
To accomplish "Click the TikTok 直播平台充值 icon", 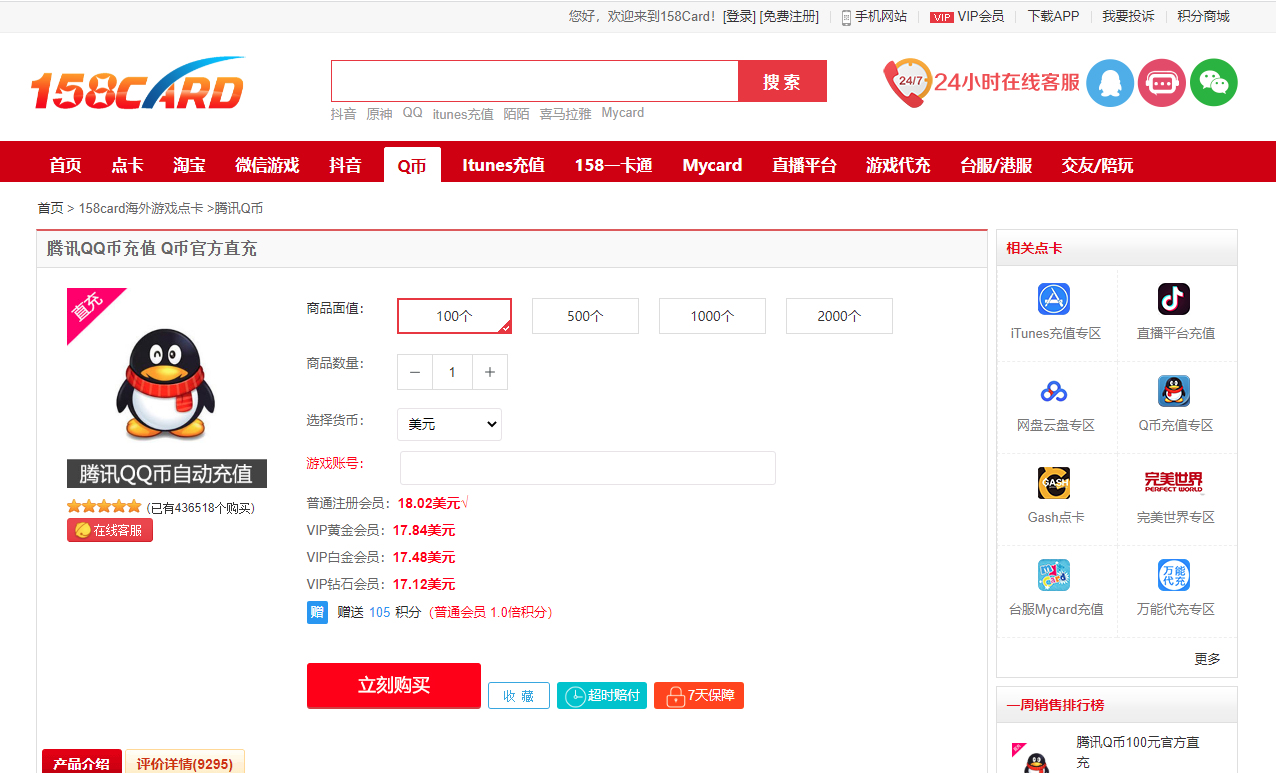I will click(x=1174, y=299).
